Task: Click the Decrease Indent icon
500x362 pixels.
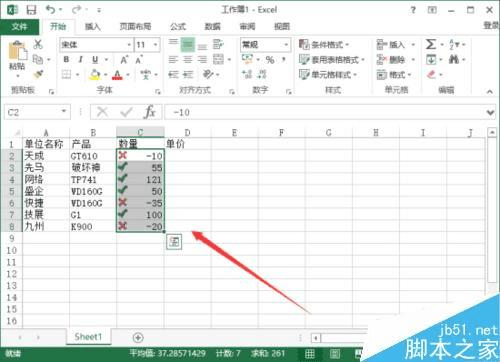Action: (x=173, y=74)
